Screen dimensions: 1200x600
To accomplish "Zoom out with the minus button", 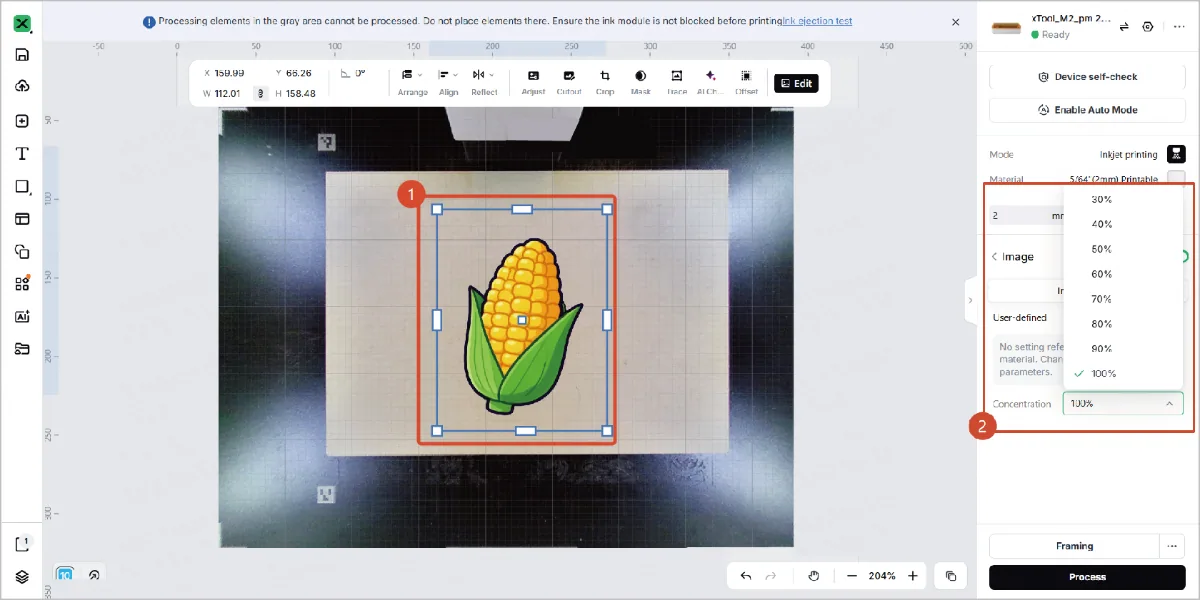I will tap(852, 576).
